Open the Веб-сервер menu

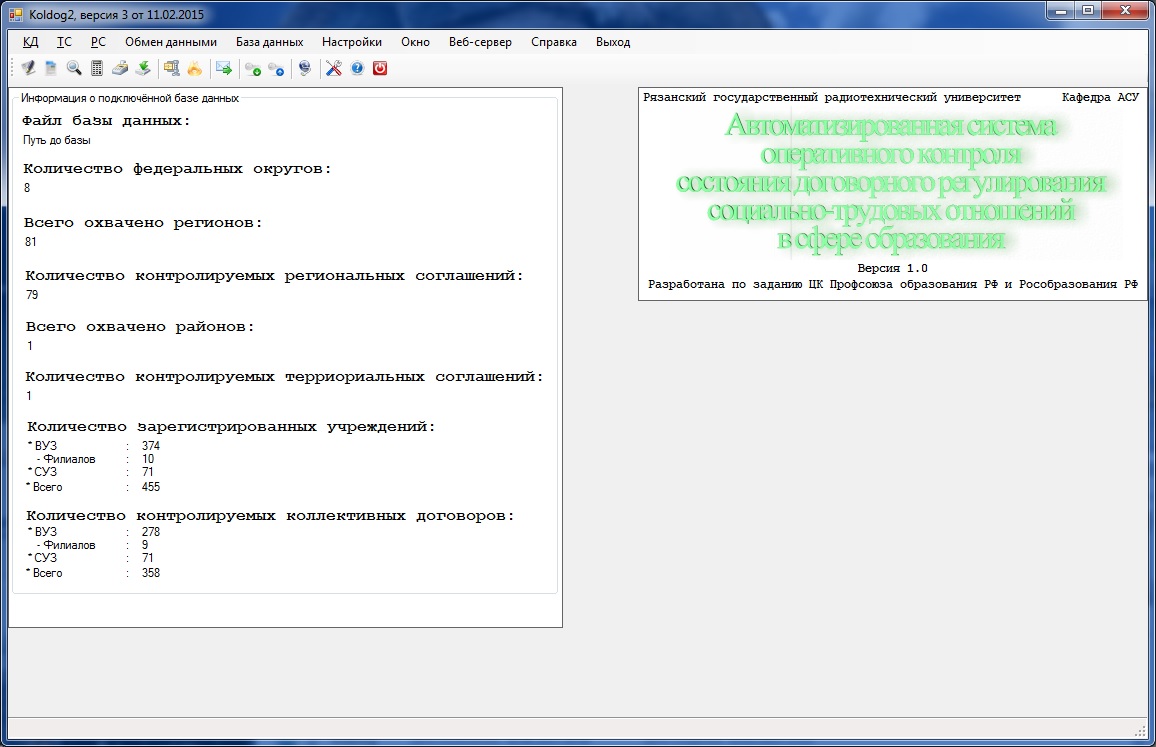[x=480, y=42]
